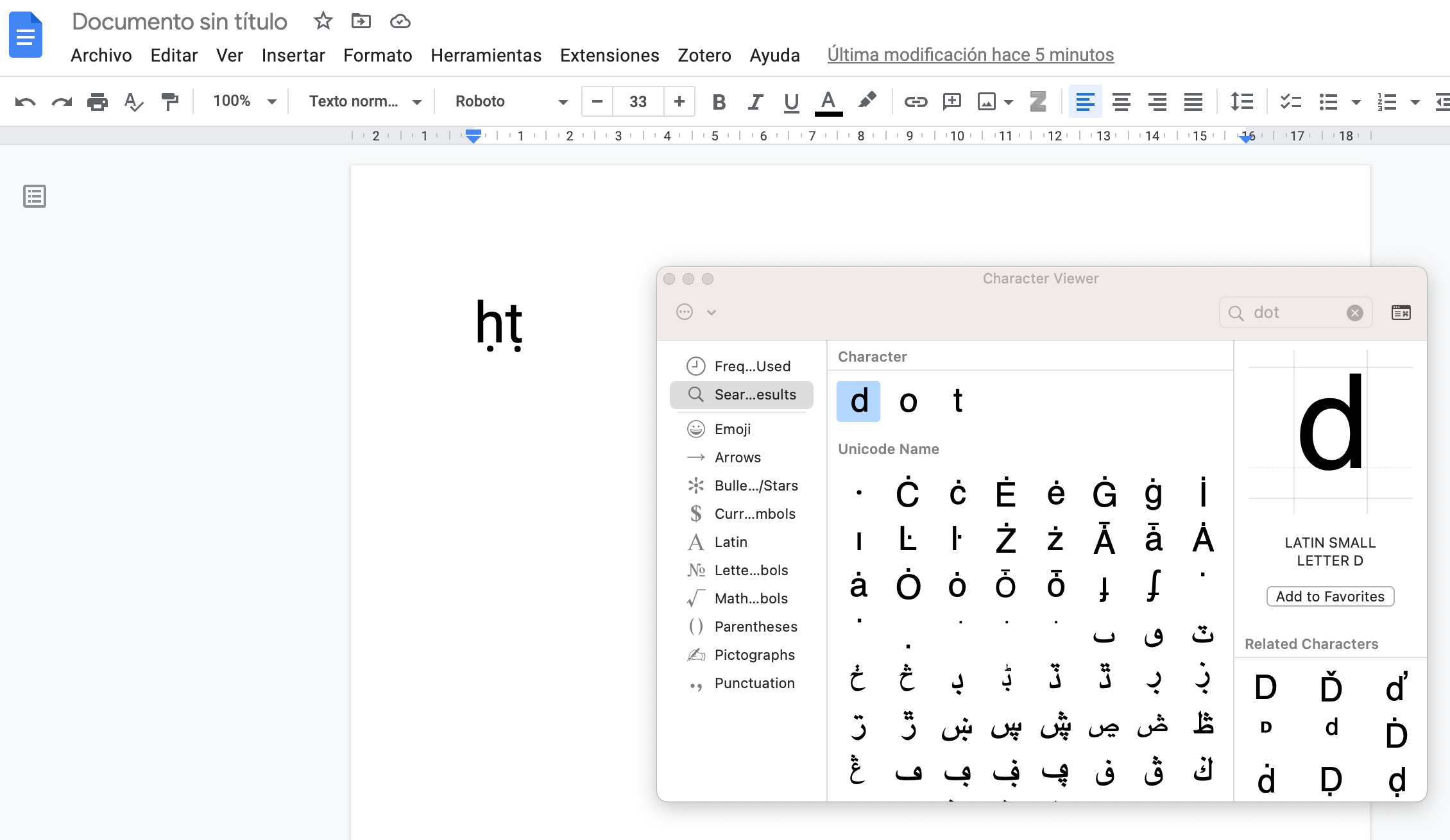Image resolution: width=1450 pixels, height=840 pixels.
Task: Select the Paint format roller icon
Action: pos(170,101)
